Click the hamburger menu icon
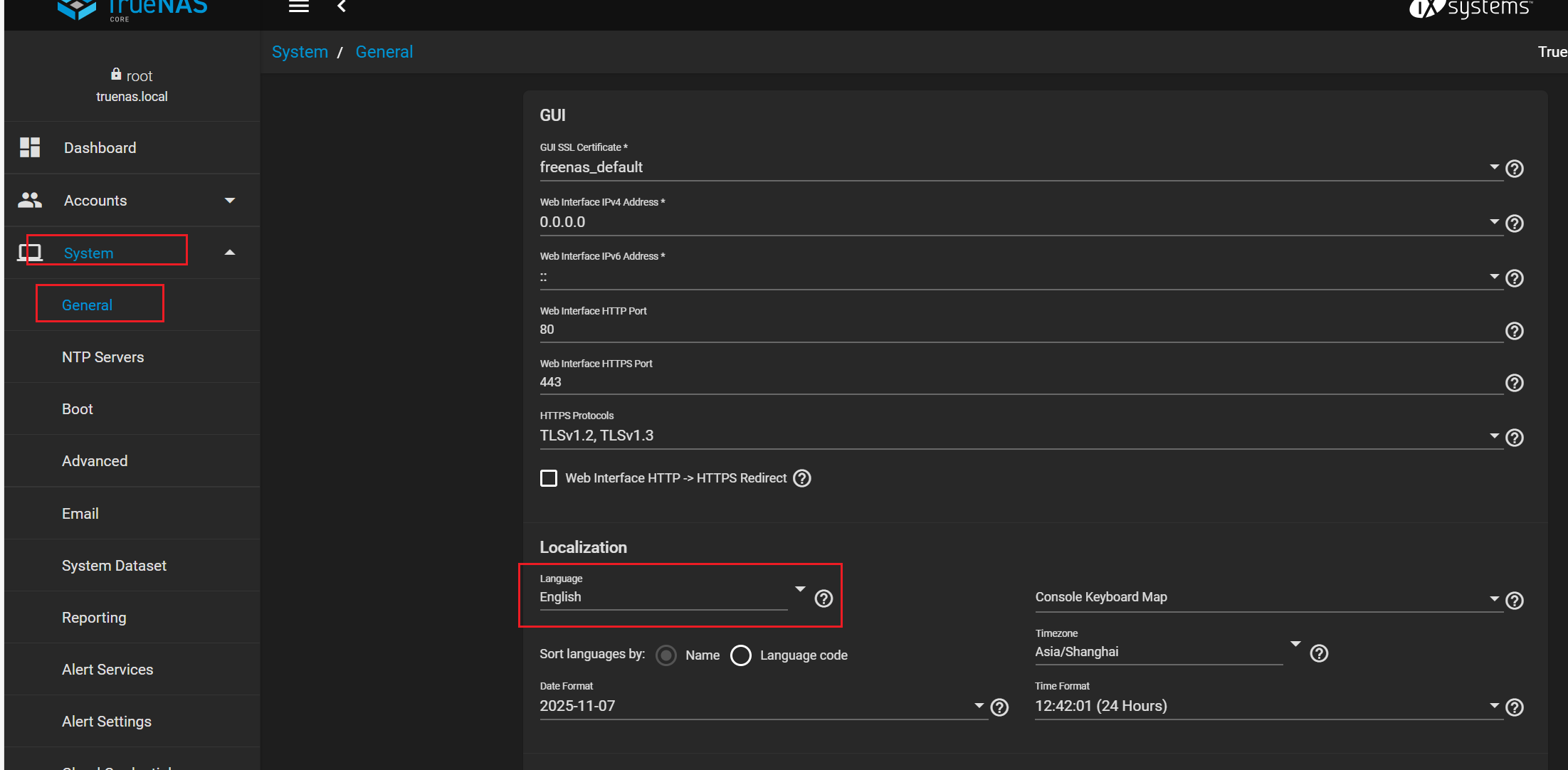 coord(298,7)
